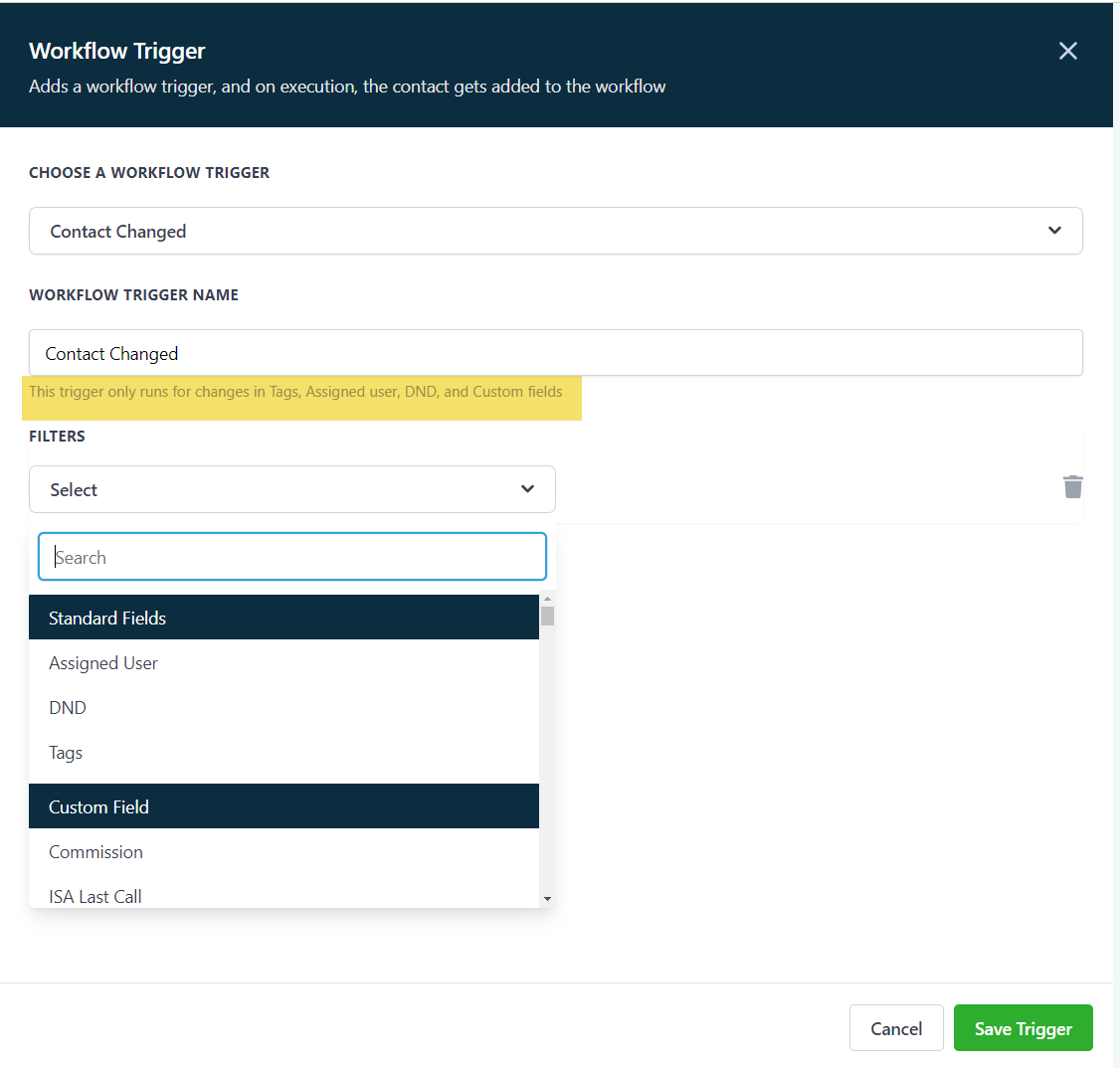Click the Standard Fields group header
The image size is (1120, 1068).
[283, 618]
